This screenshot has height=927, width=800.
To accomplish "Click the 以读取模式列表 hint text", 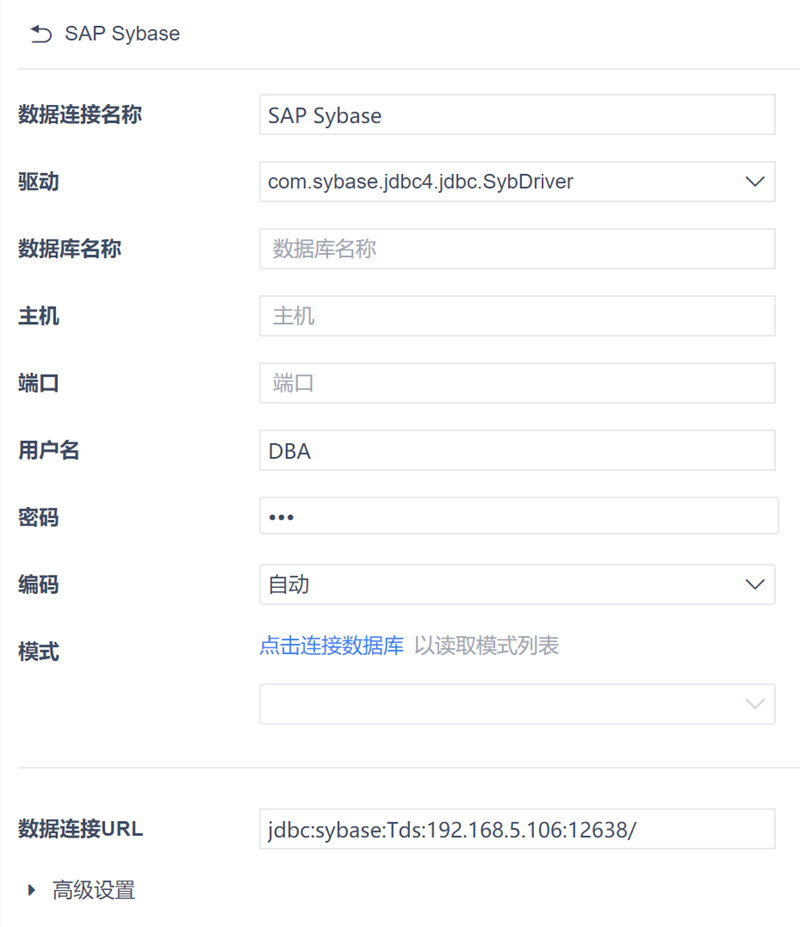I will pyautogui.click(x=487, y=646).
